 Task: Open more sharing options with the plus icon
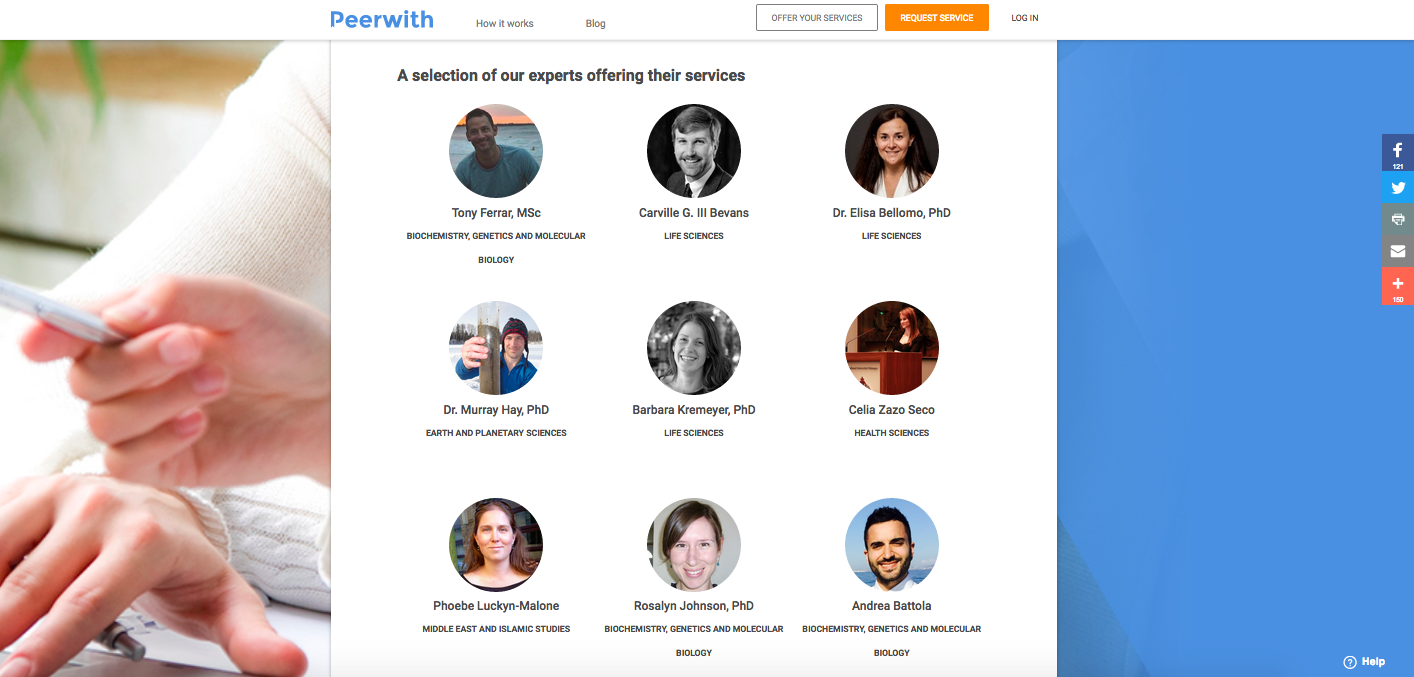coord(1397,283)
